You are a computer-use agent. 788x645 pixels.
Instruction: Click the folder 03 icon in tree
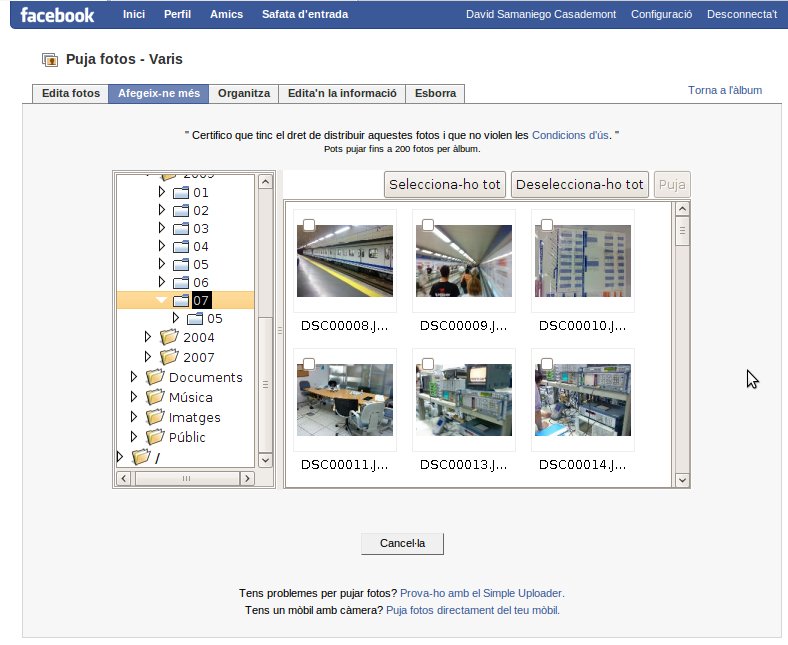[x=181, y=228]
